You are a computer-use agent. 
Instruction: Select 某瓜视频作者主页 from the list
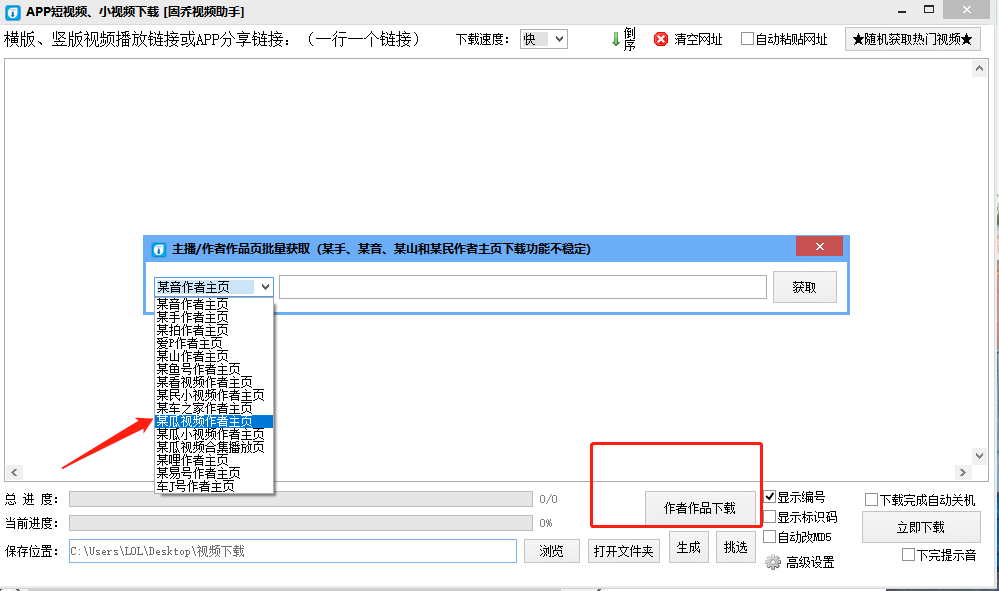214,422
